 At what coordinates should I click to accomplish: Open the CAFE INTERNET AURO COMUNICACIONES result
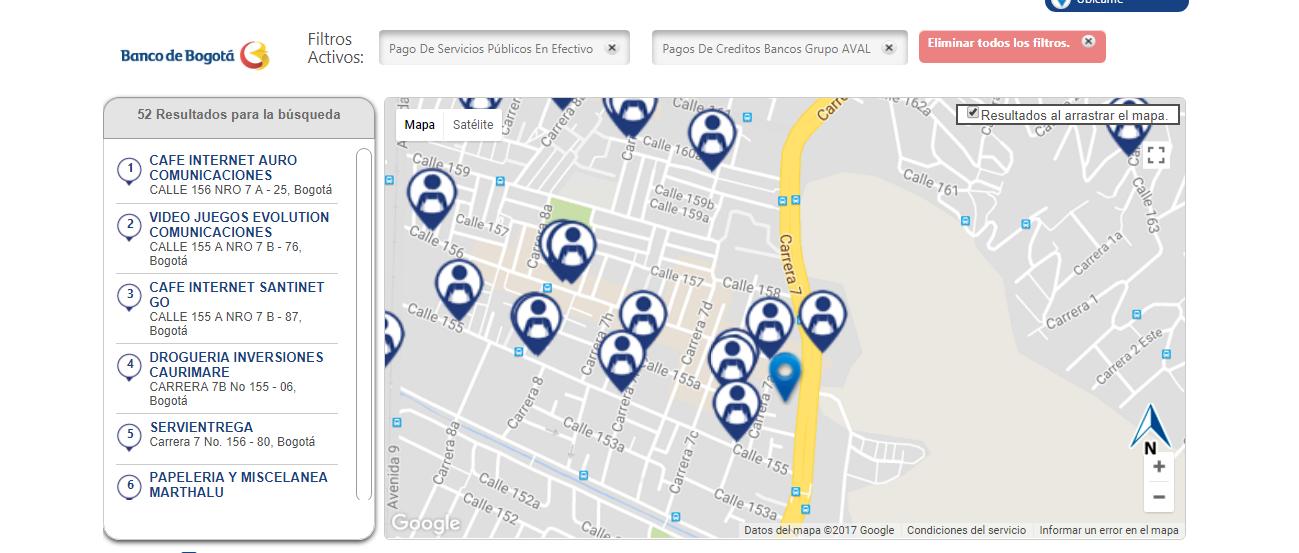[x=223, y=167]
